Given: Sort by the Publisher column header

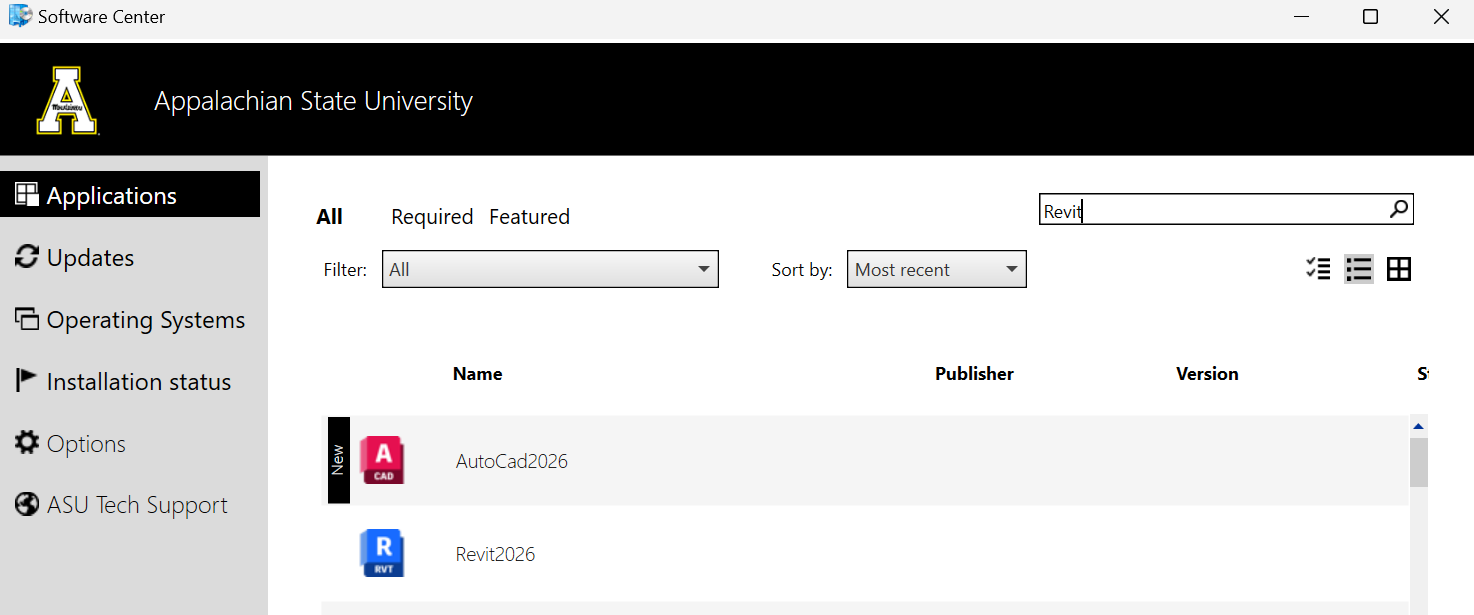Looking at the screenshot, I should point(974,374).
